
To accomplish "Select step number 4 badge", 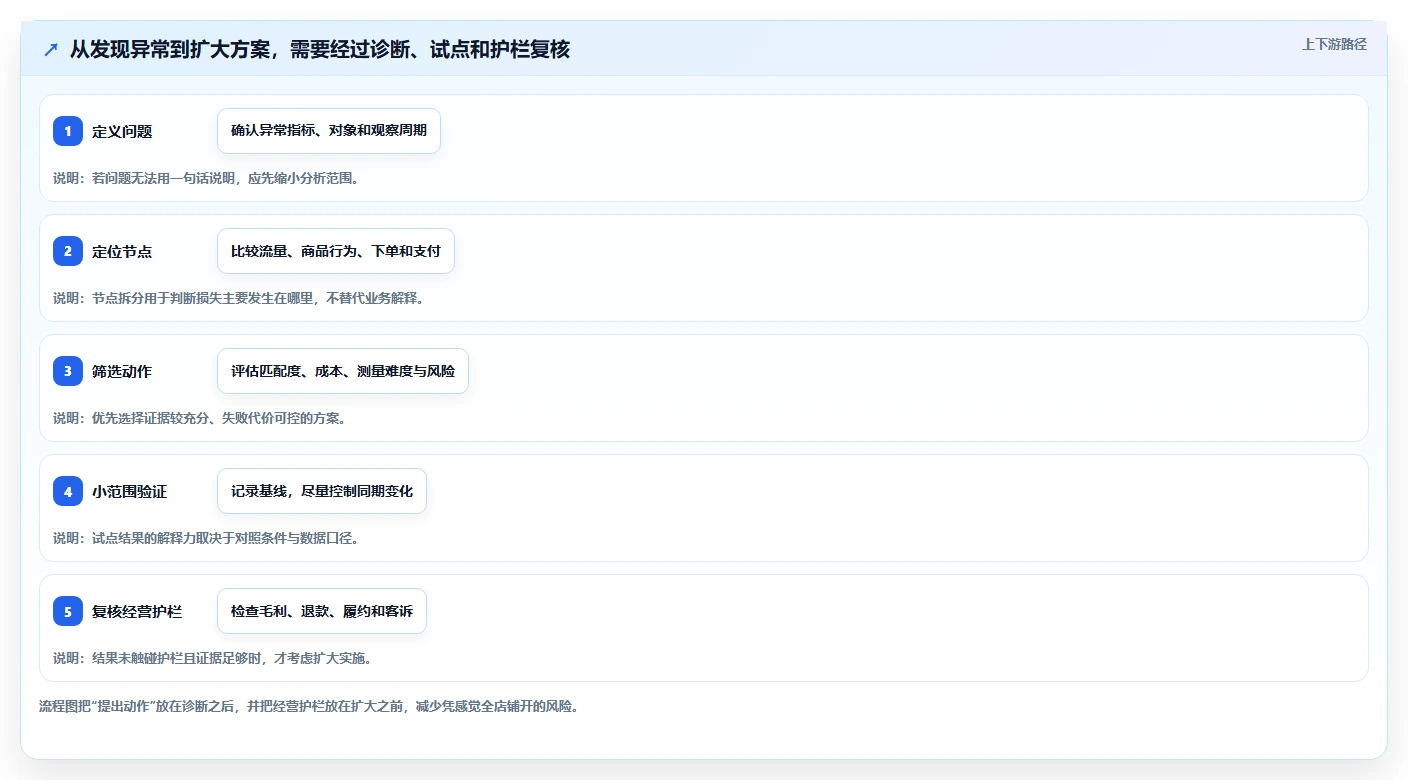I will 68,491.
